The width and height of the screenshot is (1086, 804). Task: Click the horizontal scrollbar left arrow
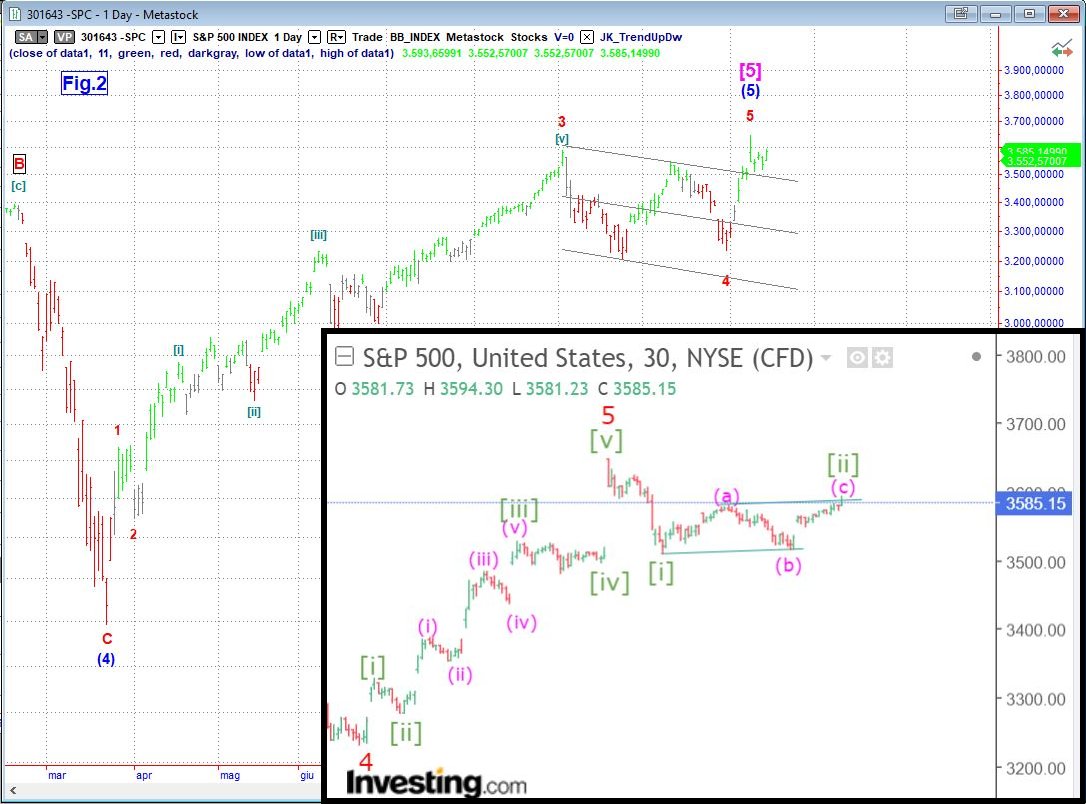[12, 790]
